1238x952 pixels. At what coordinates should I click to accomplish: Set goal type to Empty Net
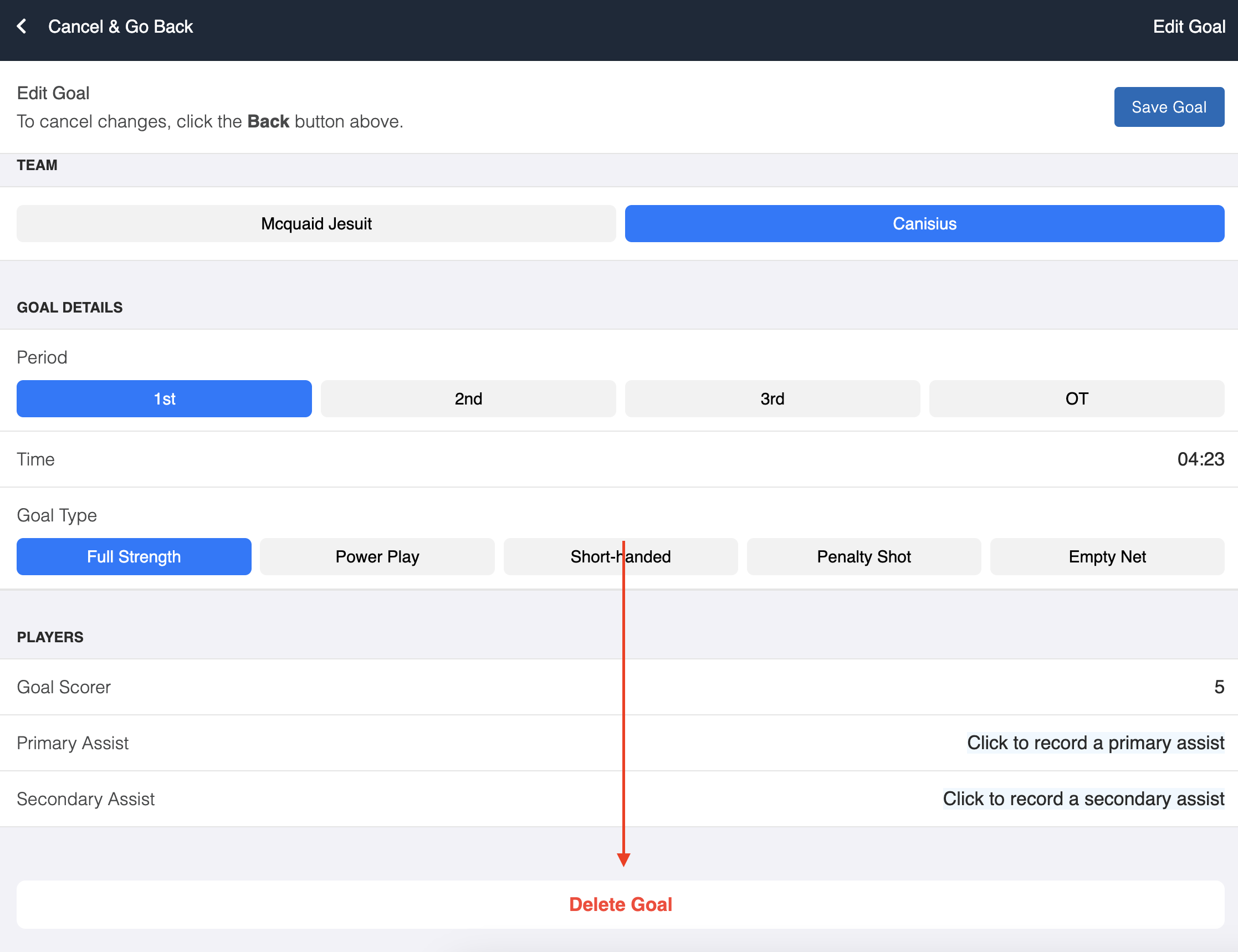1107,556
